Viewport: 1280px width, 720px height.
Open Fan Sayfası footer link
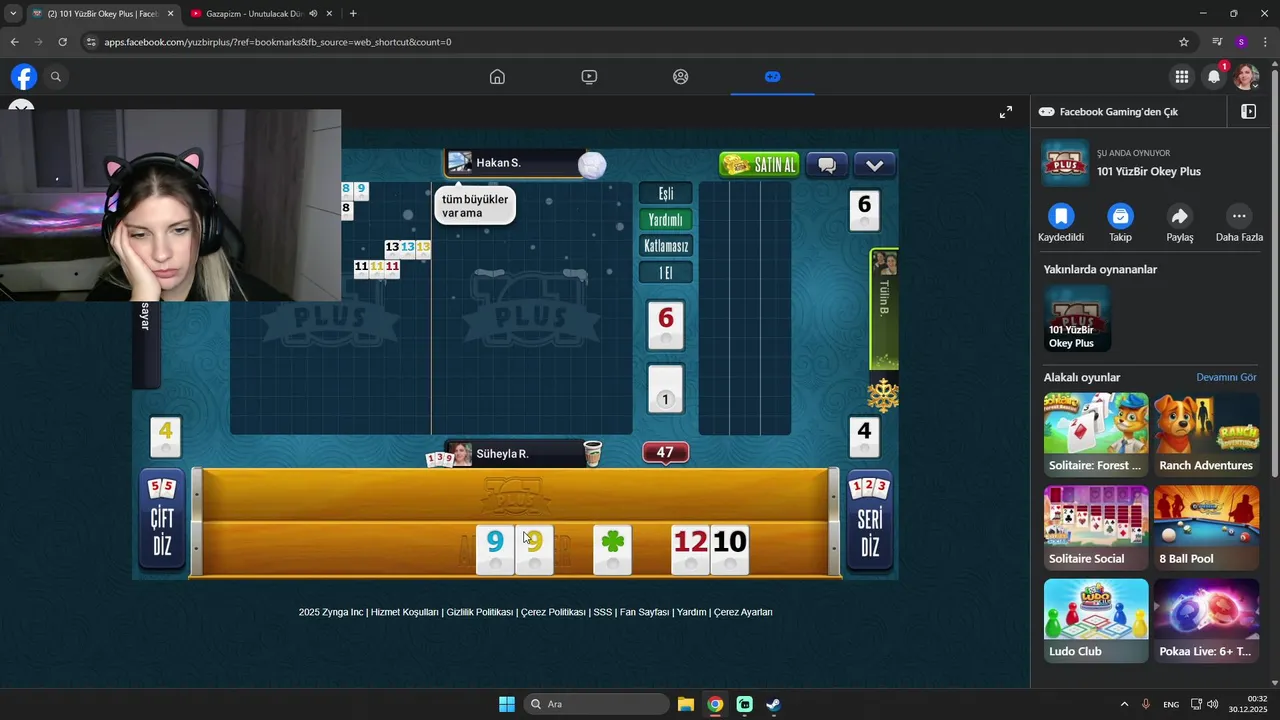tap(644, 612)
